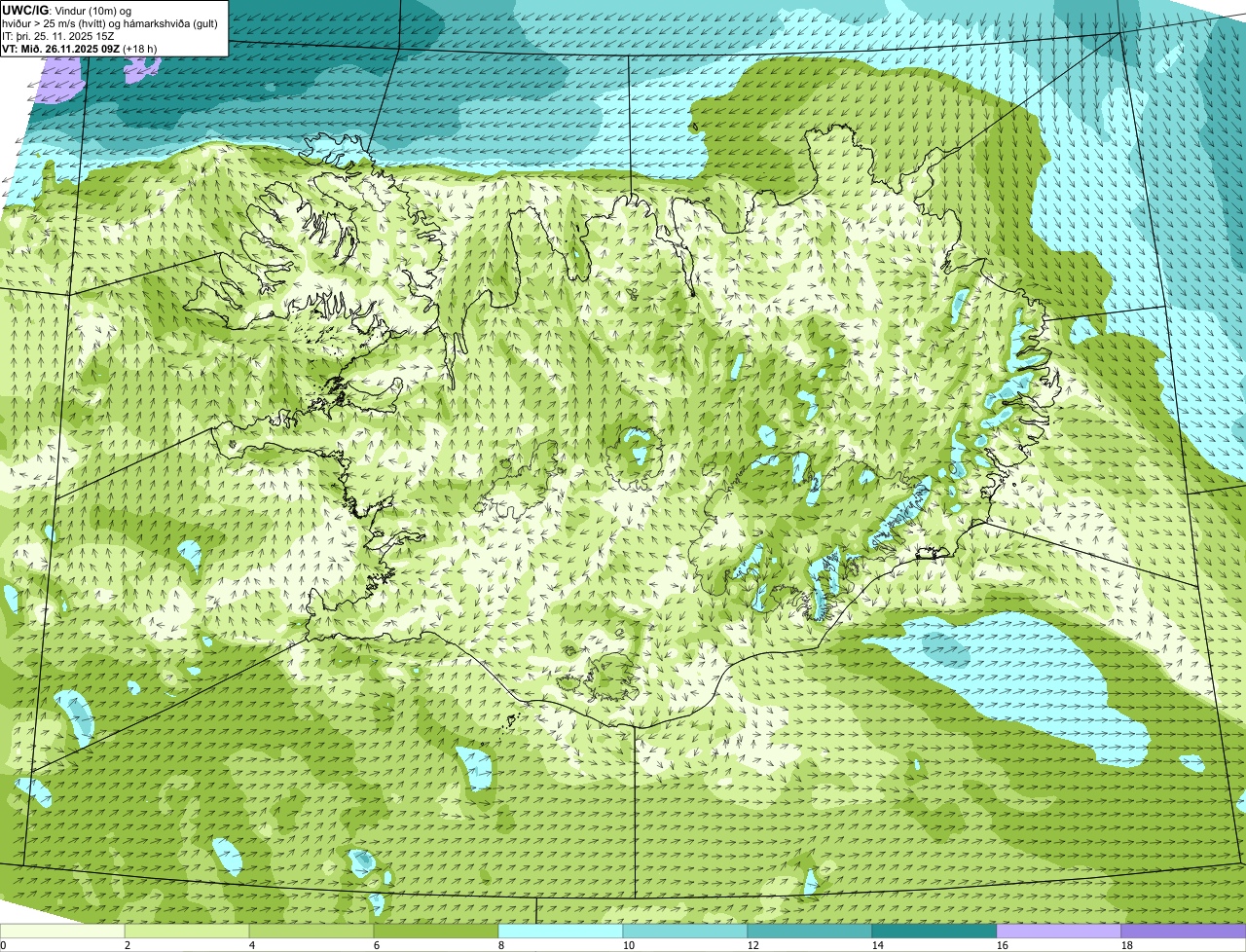Select the 4–6 m/s green legend swatch
The width and height of the screenshot is (1246, 952).
[x=311, y=931]
